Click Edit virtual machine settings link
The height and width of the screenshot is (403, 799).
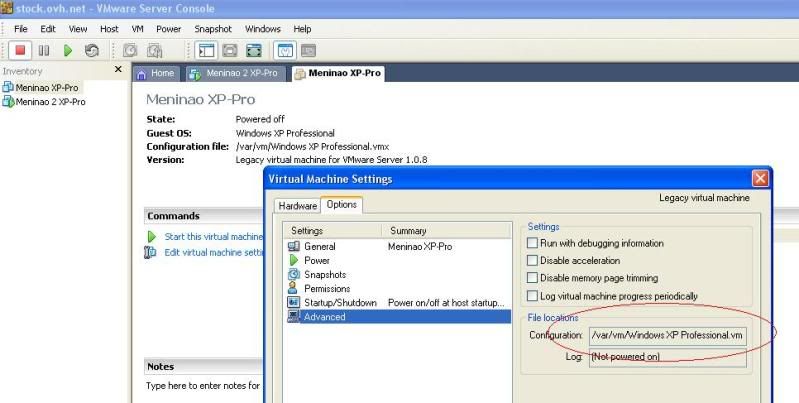213,252
